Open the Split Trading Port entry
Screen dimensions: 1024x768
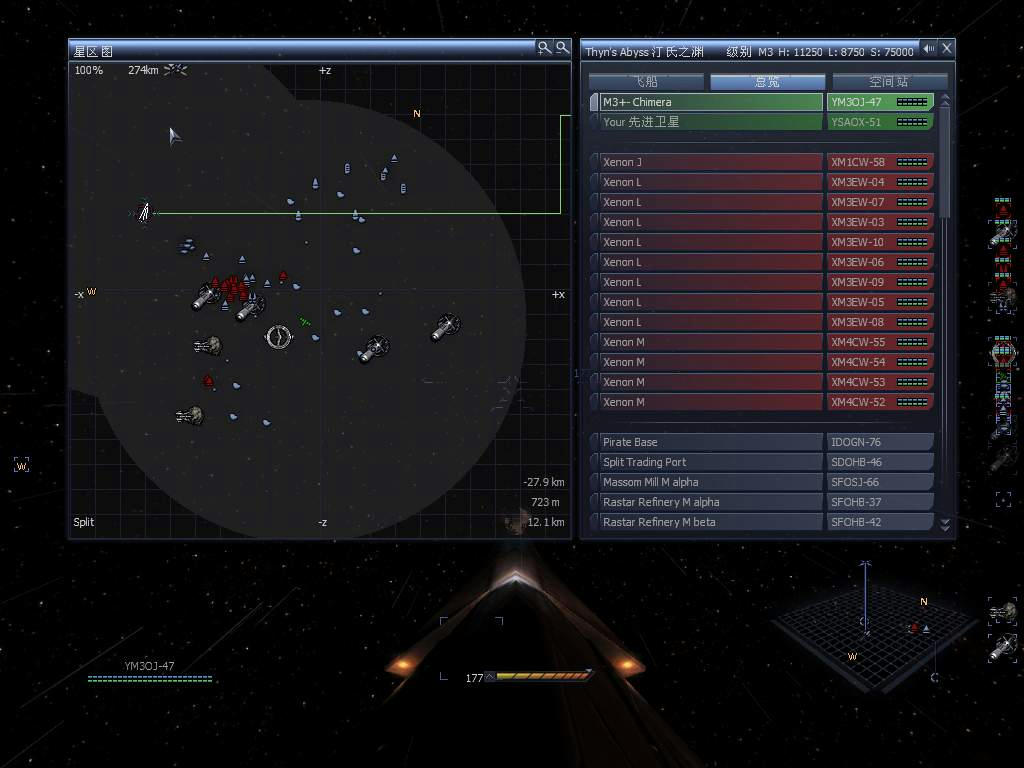pos(761,462)
